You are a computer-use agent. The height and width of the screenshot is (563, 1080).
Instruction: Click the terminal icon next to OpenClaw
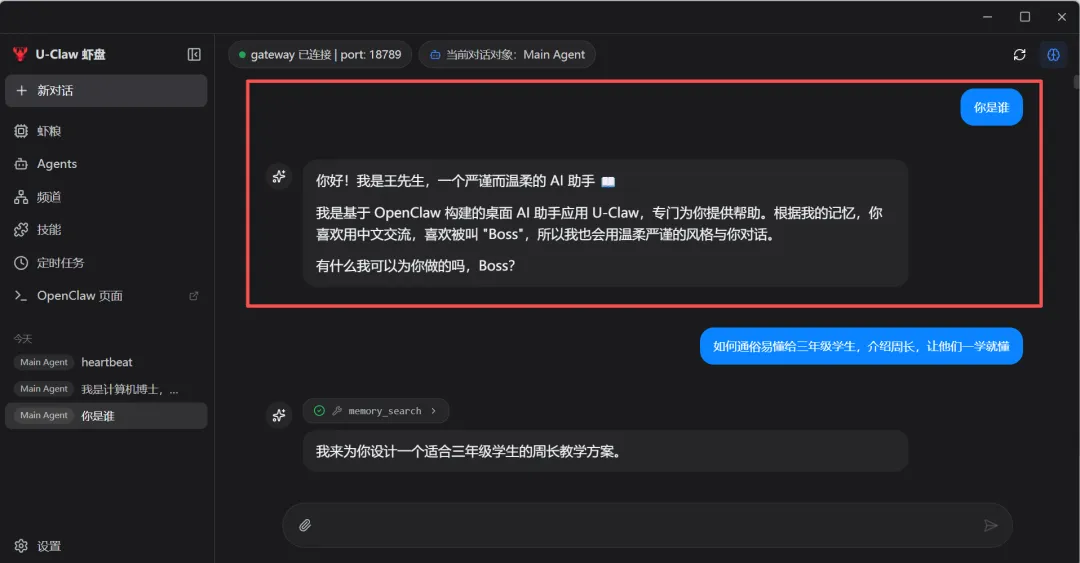21,296
